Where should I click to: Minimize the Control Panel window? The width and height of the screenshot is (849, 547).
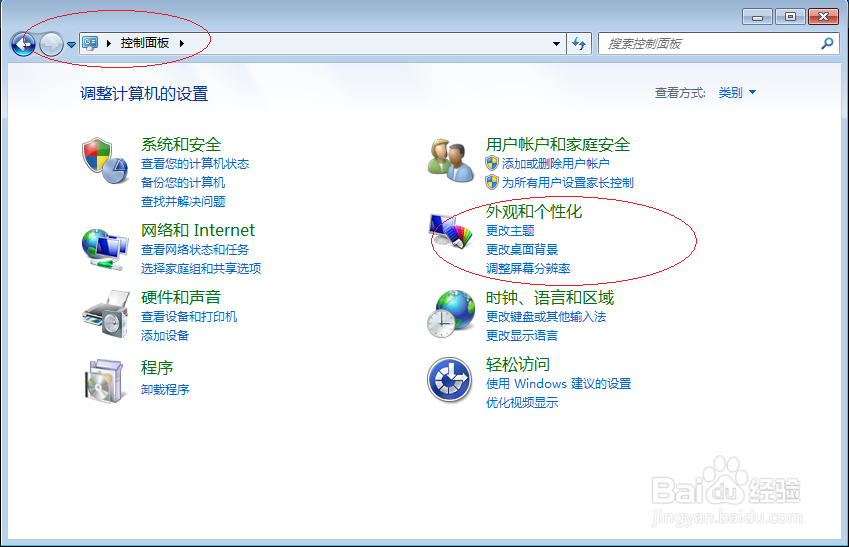click(757, 17)
